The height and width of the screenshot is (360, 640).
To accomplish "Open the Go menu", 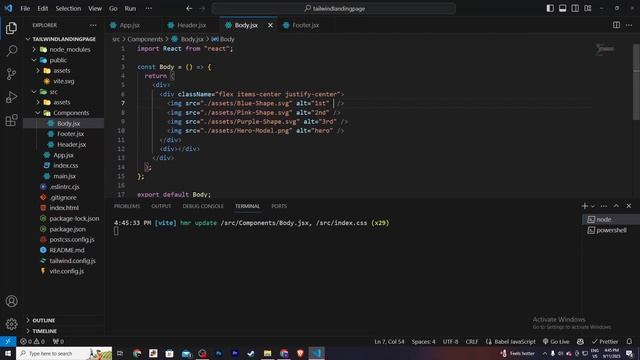I will 113,8.
